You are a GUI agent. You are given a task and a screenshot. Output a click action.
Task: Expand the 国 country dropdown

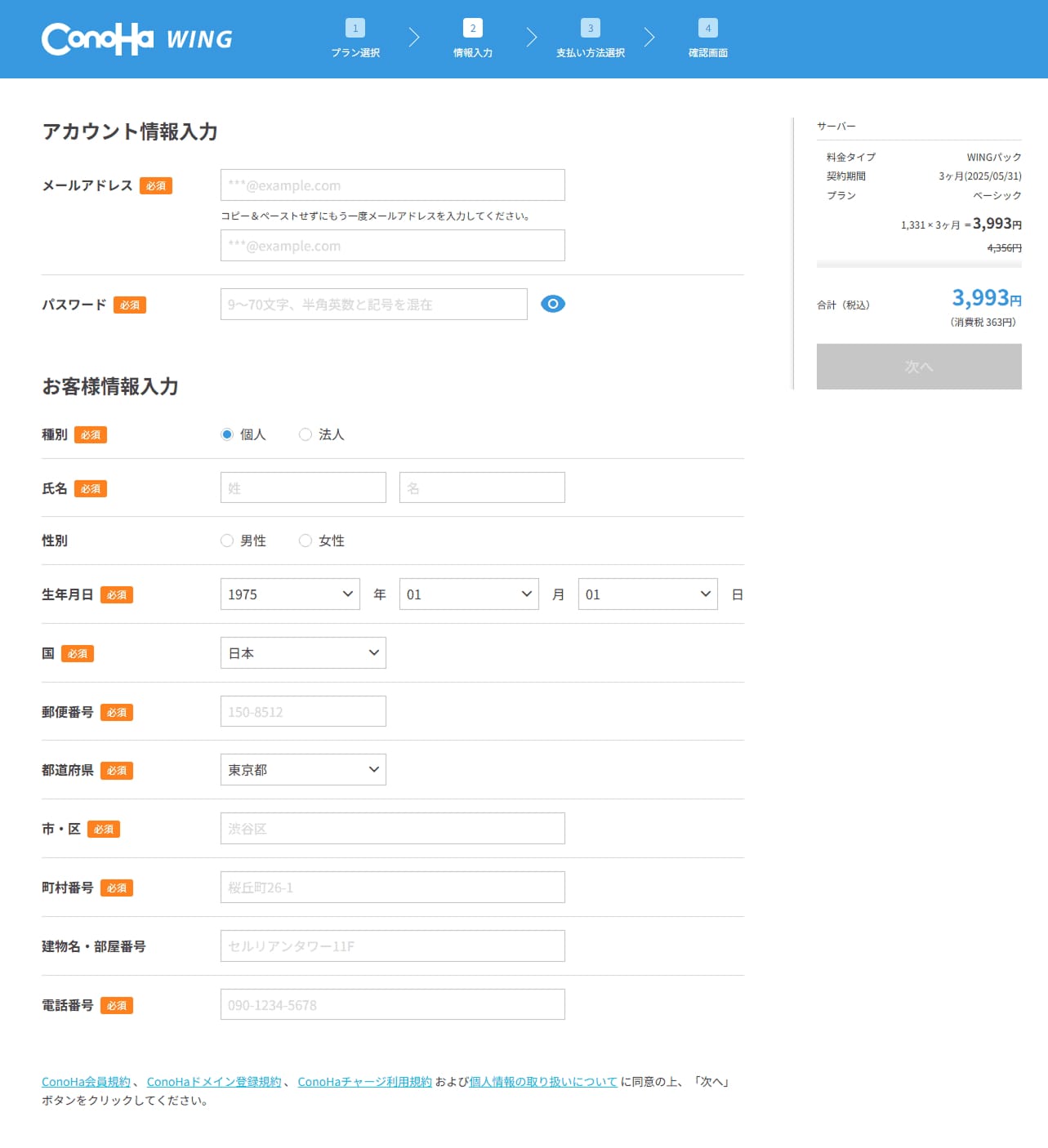pos(303,653)
